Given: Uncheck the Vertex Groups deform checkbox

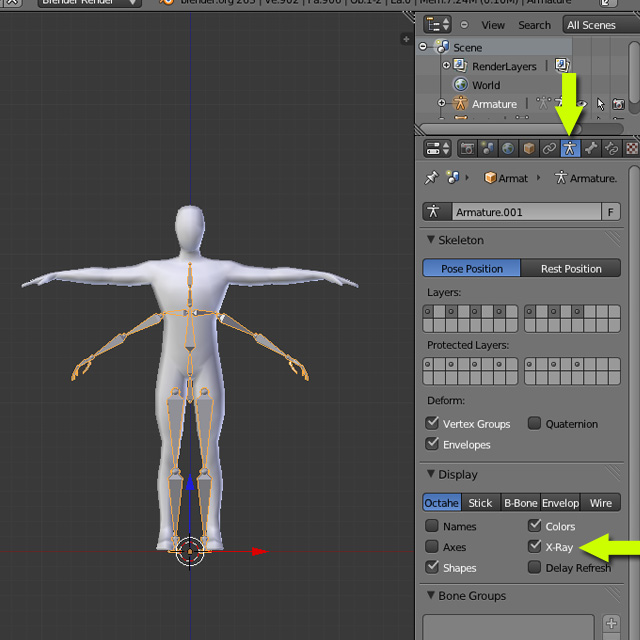Looking at the screenshot, I should tap(432, 423).
